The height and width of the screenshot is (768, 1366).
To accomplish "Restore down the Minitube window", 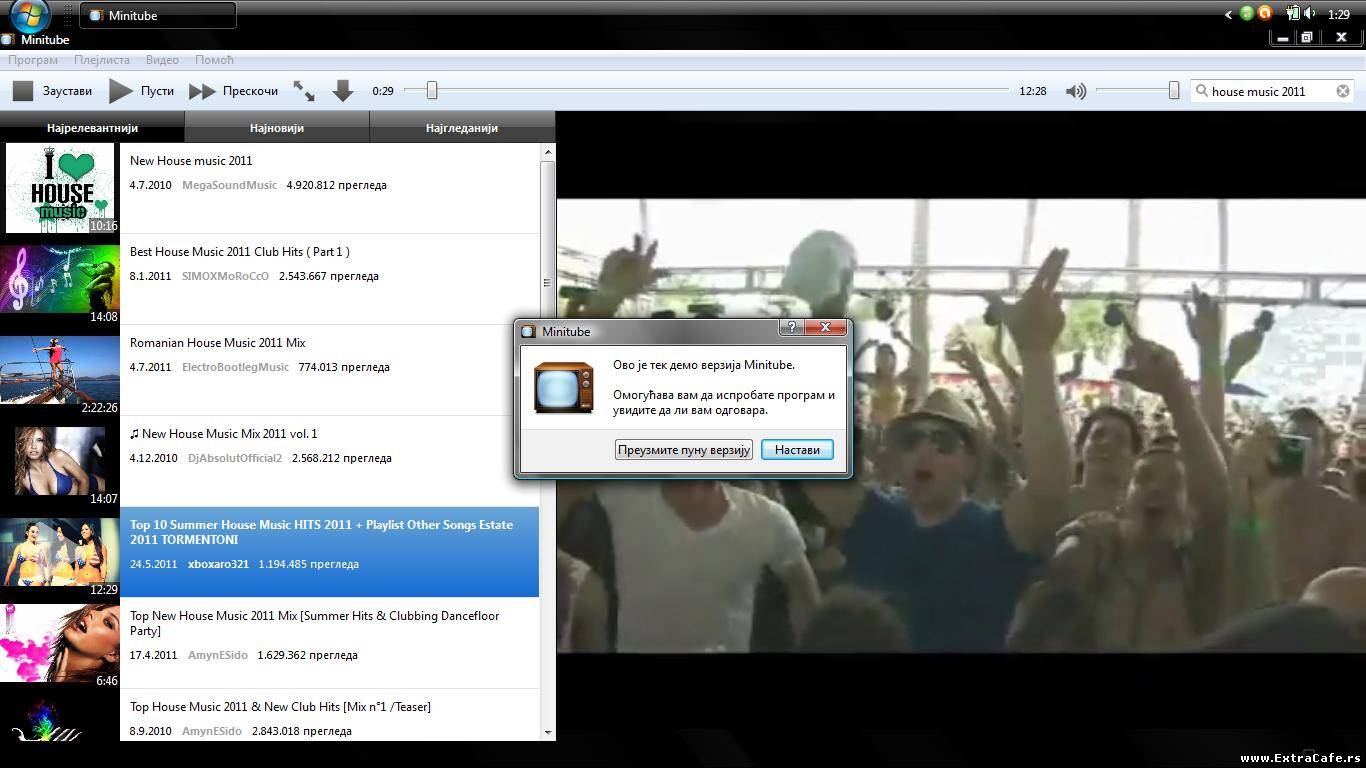I will (x=1306, y=38).
